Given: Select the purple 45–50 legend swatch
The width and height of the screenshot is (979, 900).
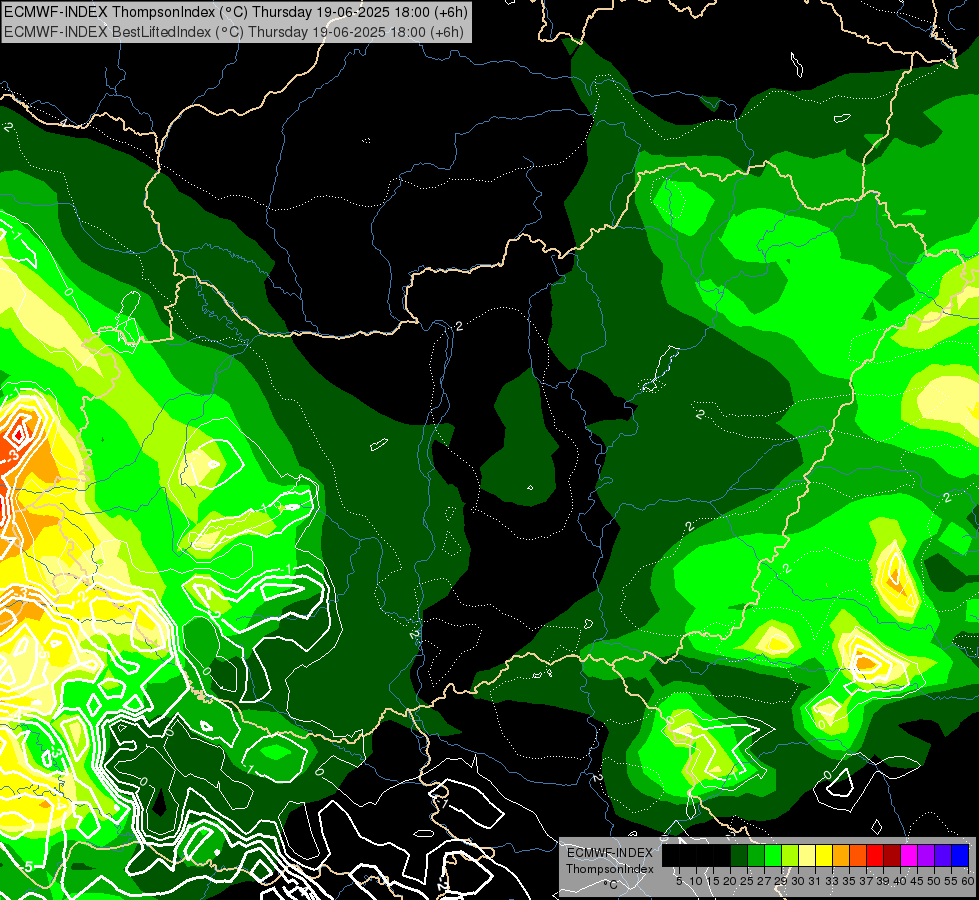Looking at the screenshot, I should tap(926, 855).
